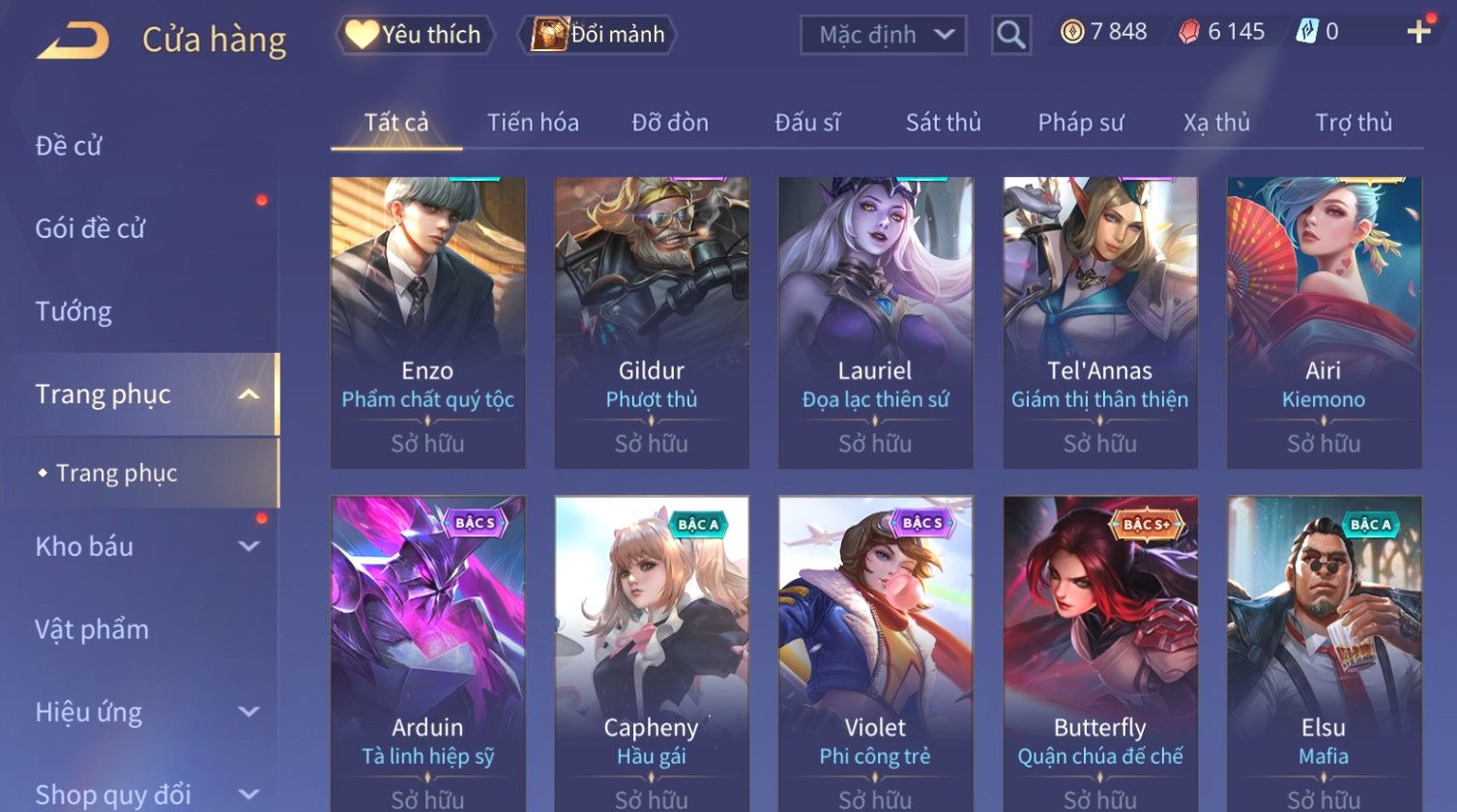Switch to the Sát thủ tab
Viewport: 1457px width, 812px height.
pyautogui.click(x=943, y=123)
